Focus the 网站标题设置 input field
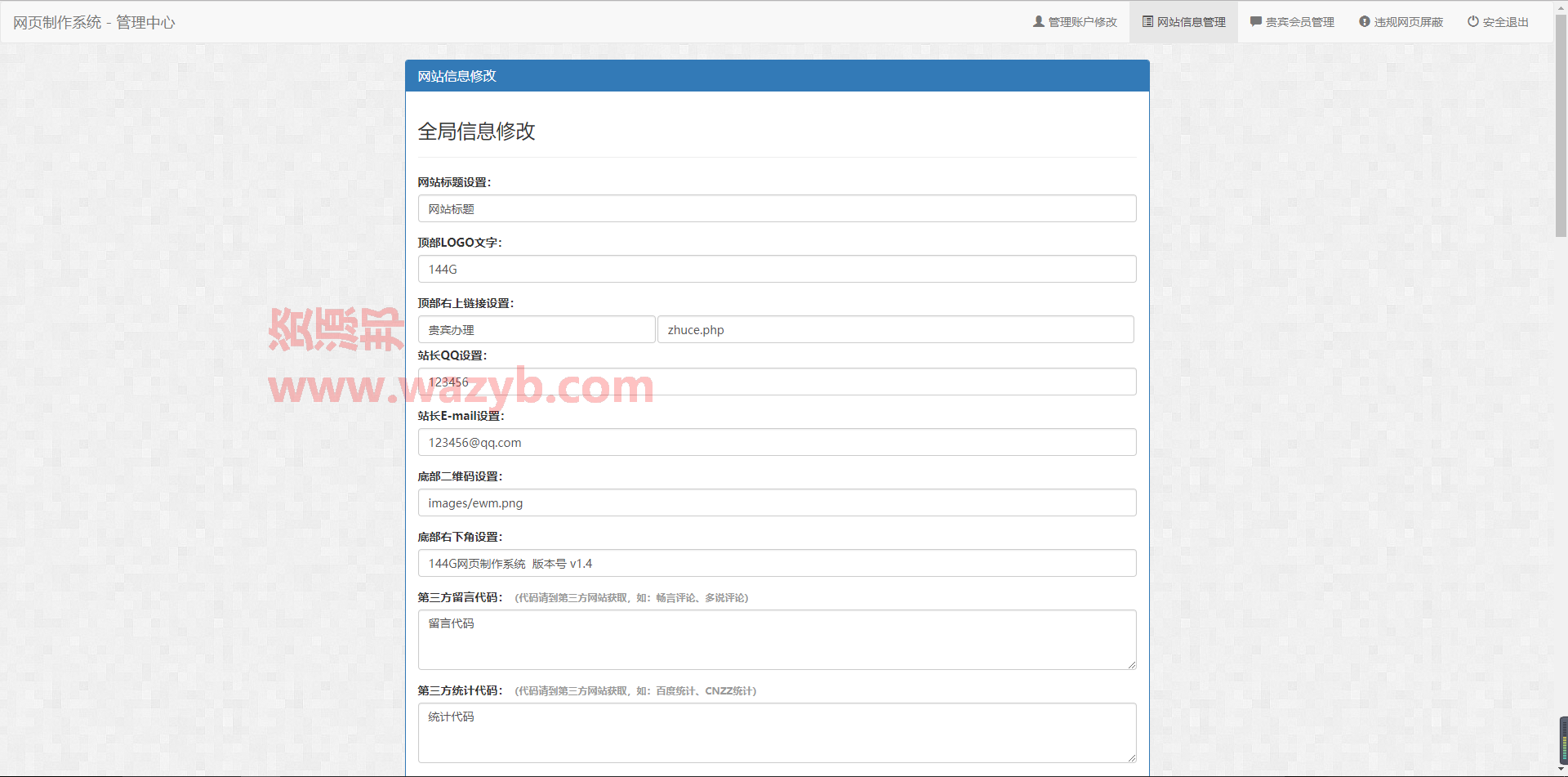The height and width of the screenshot is (777, 1568). [x=777, y=208]
